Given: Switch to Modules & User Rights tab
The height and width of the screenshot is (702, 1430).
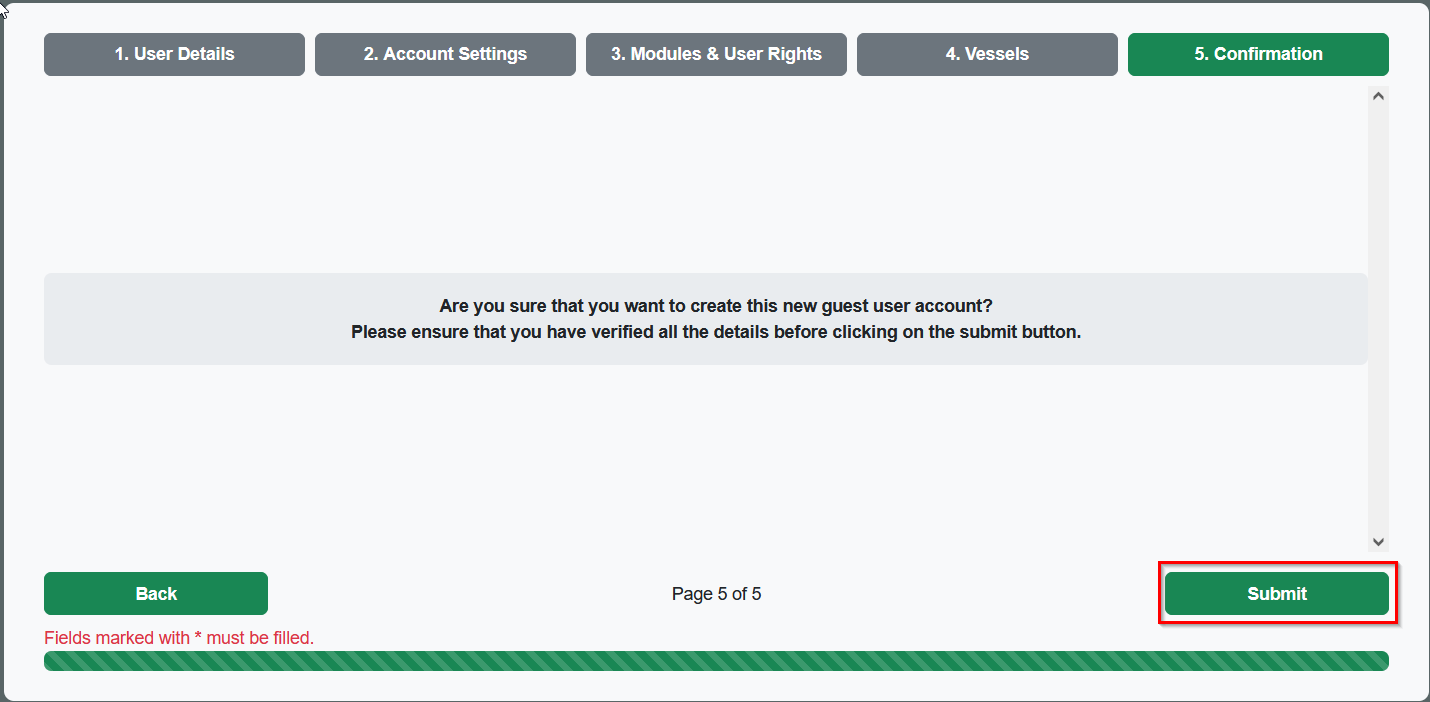Looking at the screenshot, I should tap(716, 54).
